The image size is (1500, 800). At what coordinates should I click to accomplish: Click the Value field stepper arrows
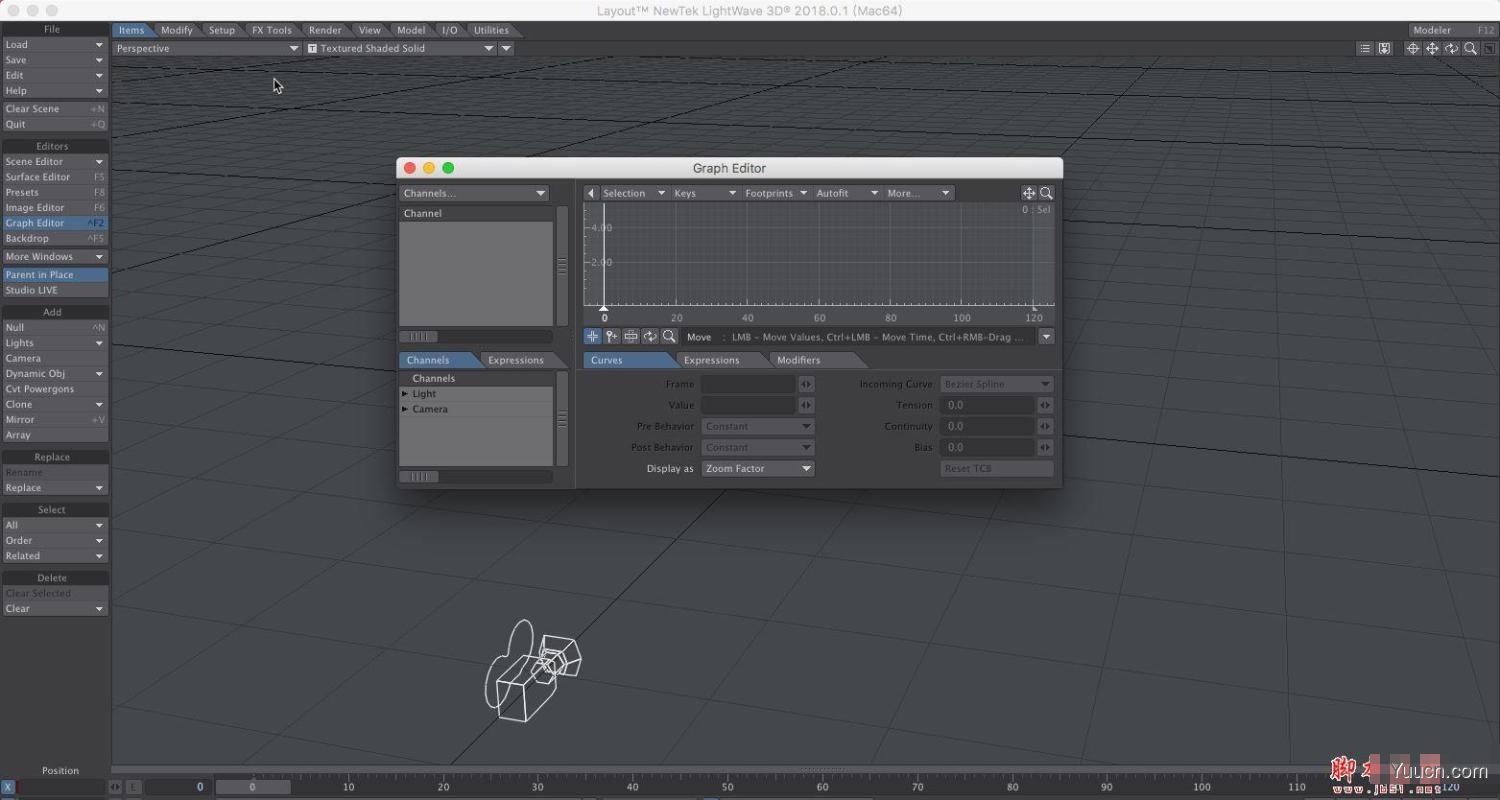[806, 405]
